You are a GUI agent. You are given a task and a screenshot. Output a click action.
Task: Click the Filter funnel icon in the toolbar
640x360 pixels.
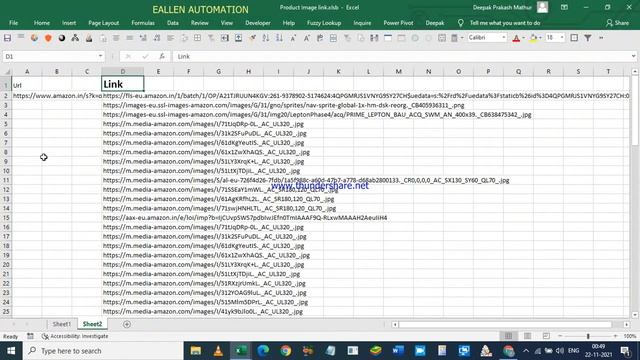588,38
